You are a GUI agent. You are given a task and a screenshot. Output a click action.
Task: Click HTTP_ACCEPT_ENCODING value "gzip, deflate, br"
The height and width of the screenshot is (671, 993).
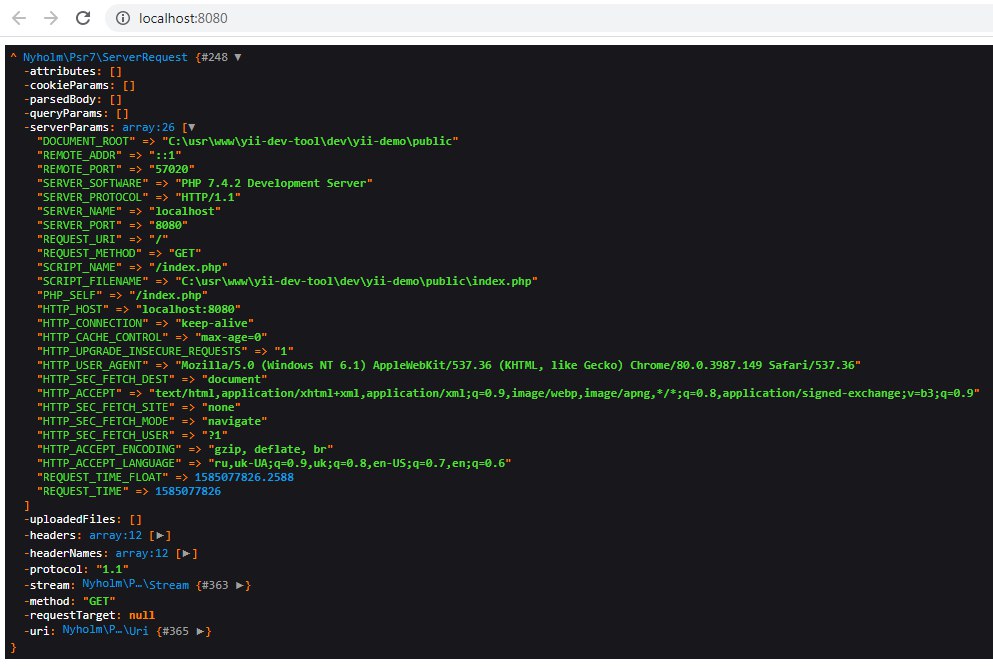(270, 449)
